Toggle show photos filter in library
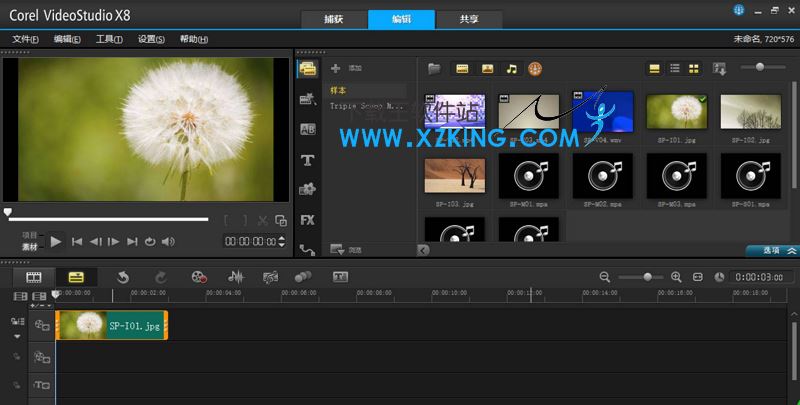800x405 pixels. coord(487,69)
